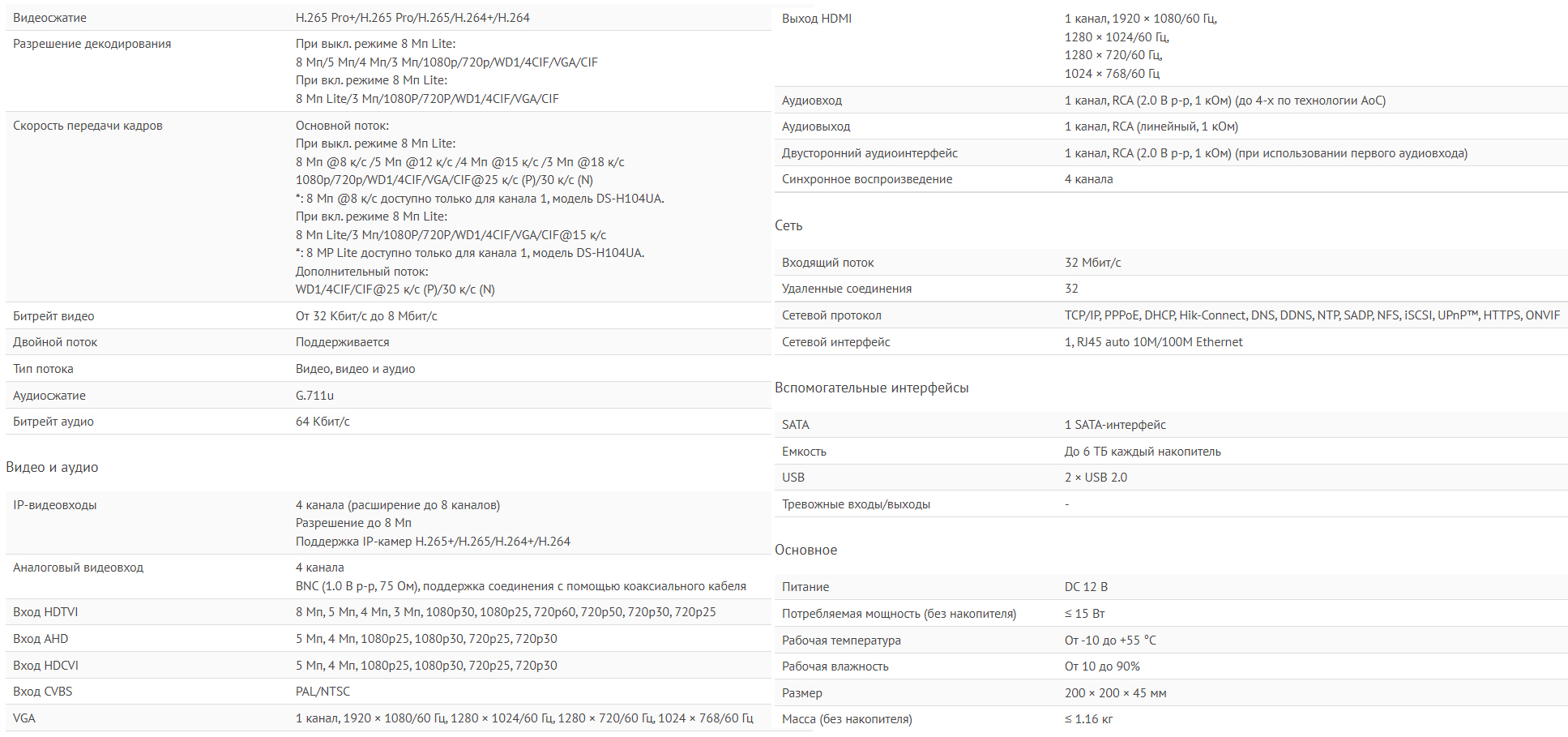
Task: Click the 'IP-видеовходы' row label
Action: (x=54, y=505)
